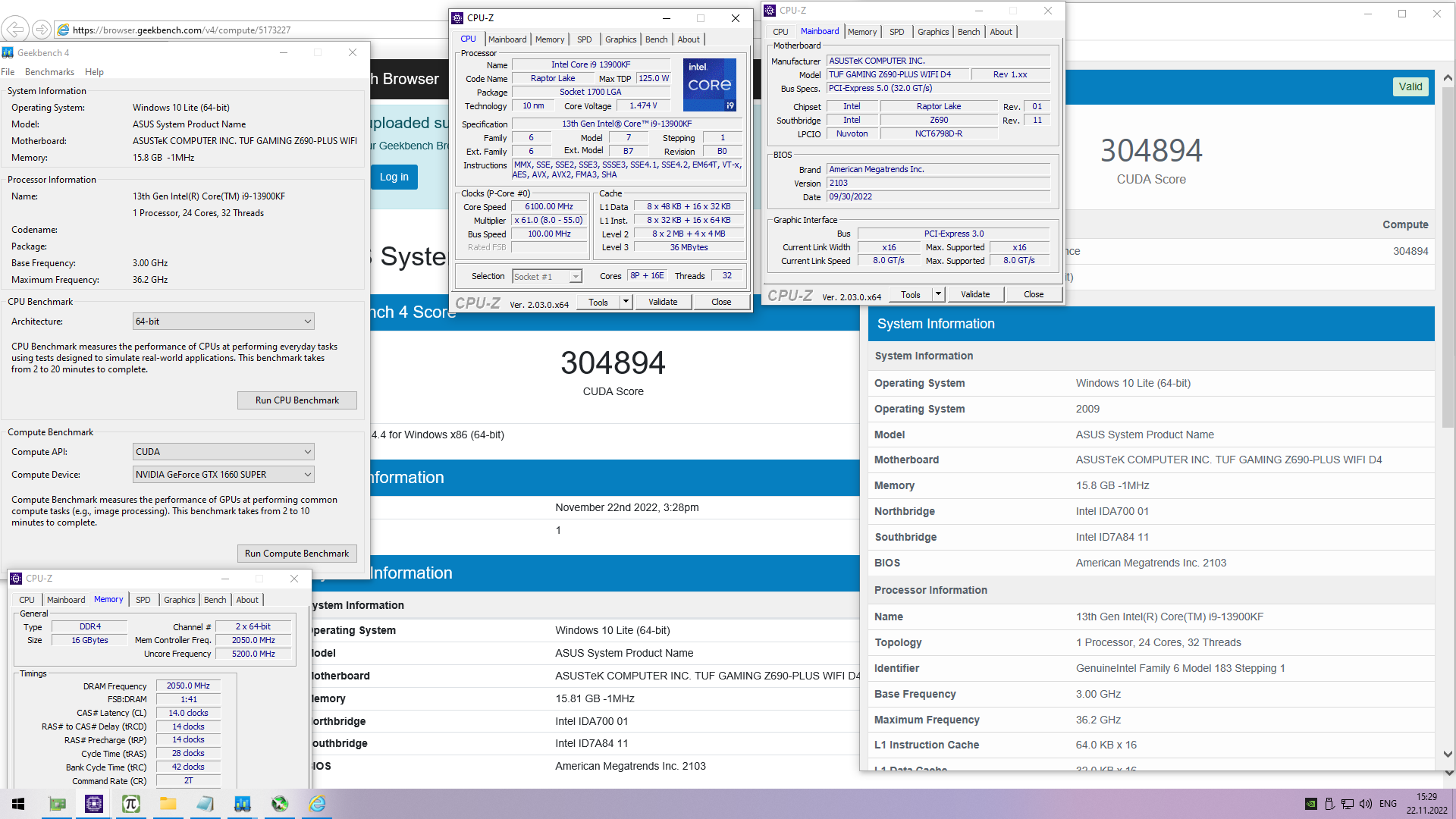
Task: Click the 304894 CUDA Score in center page
Action: pyautogui.click(x=613, y=363)
